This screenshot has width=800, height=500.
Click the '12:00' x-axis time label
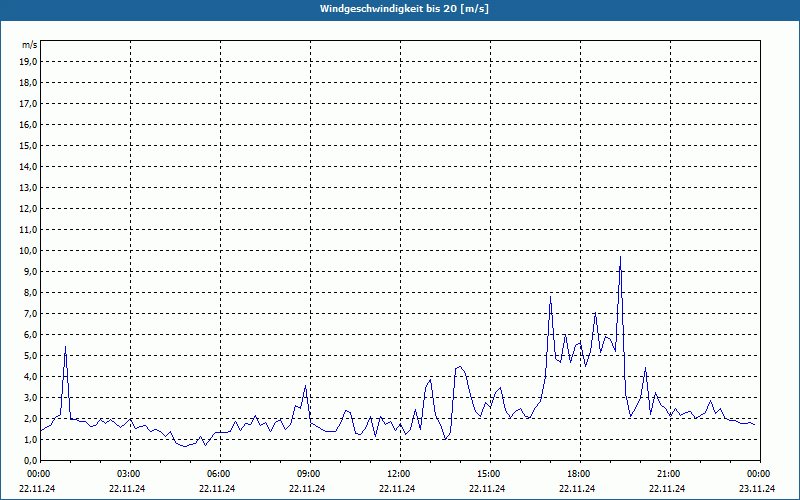[399, 474]
